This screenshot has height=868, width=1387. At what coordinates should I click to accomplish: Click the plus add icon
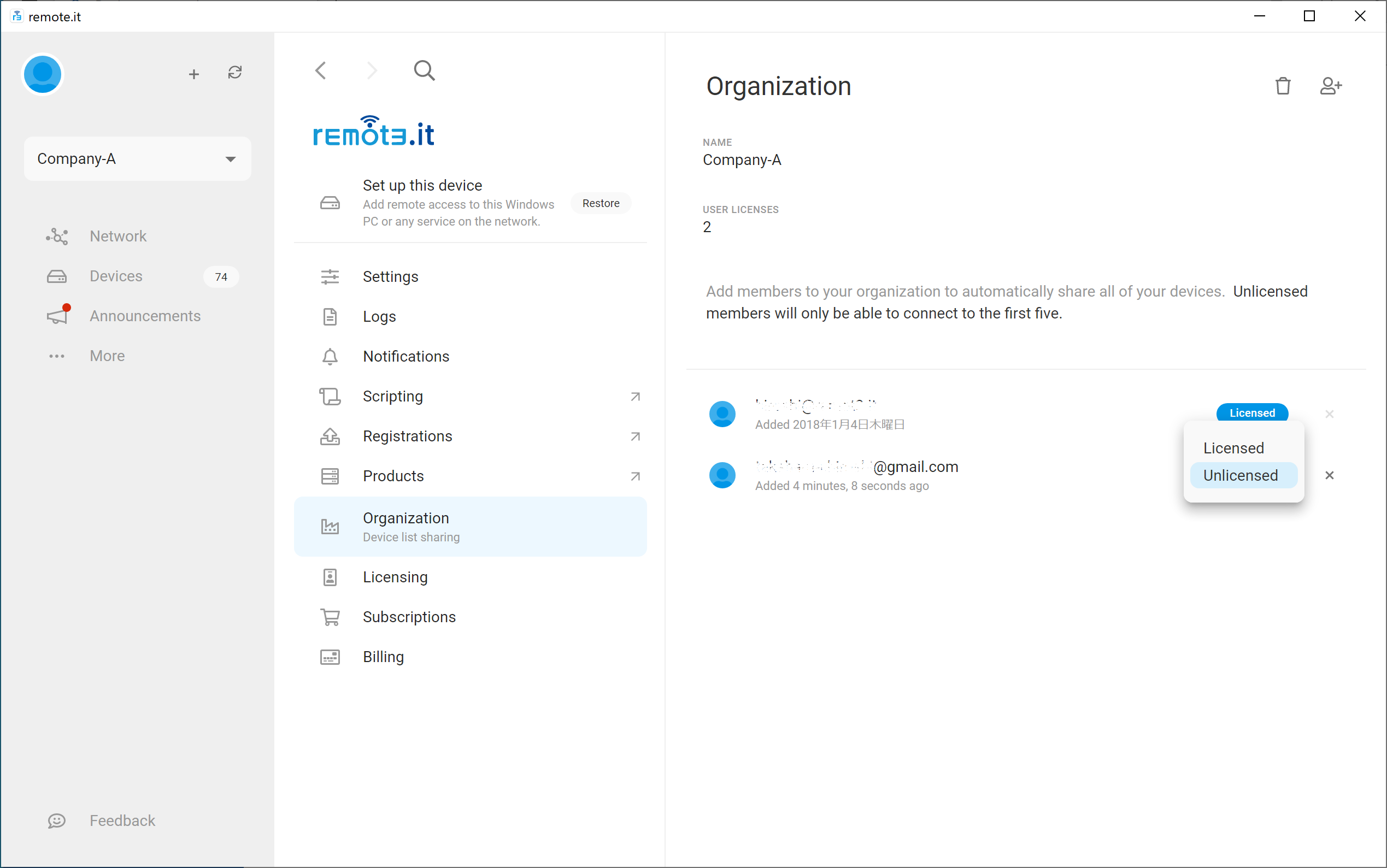tap(194, 74)
